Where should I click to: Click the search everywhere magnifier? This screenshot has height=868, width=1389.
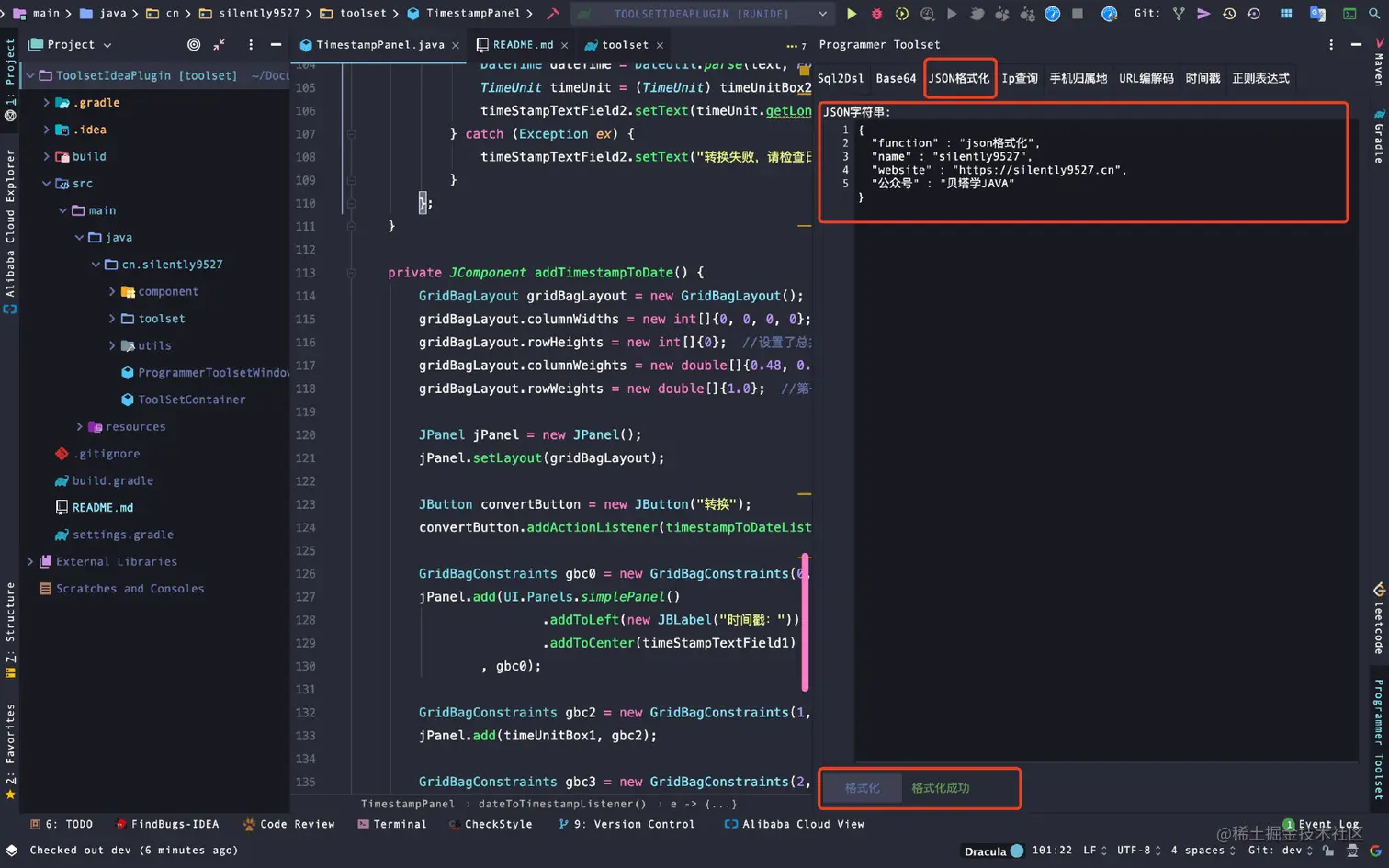point(1374,14)
